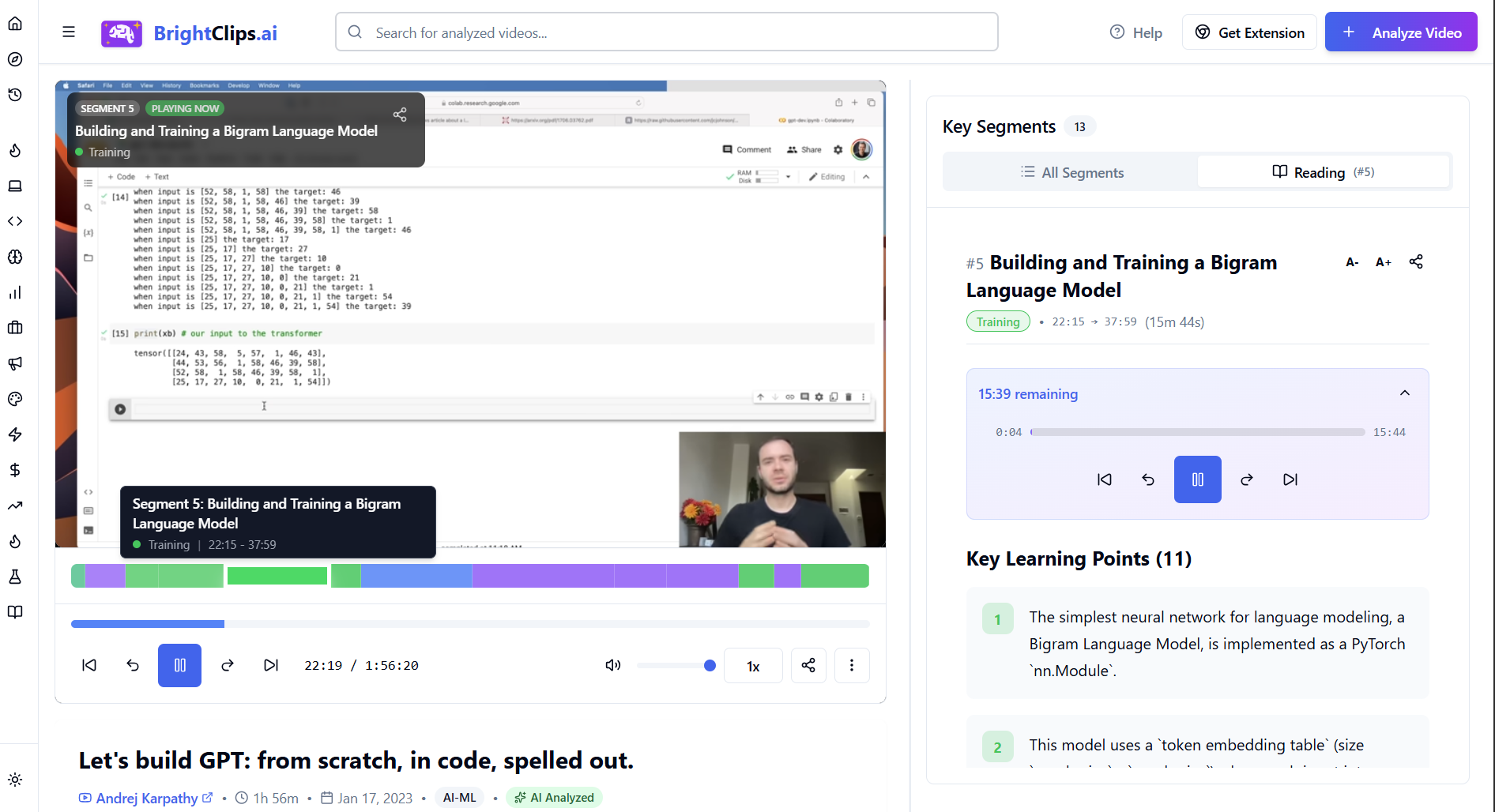Increase reading font size with A+
The height and width of the screenshot is (812, 1495).
click(1384, 262)
